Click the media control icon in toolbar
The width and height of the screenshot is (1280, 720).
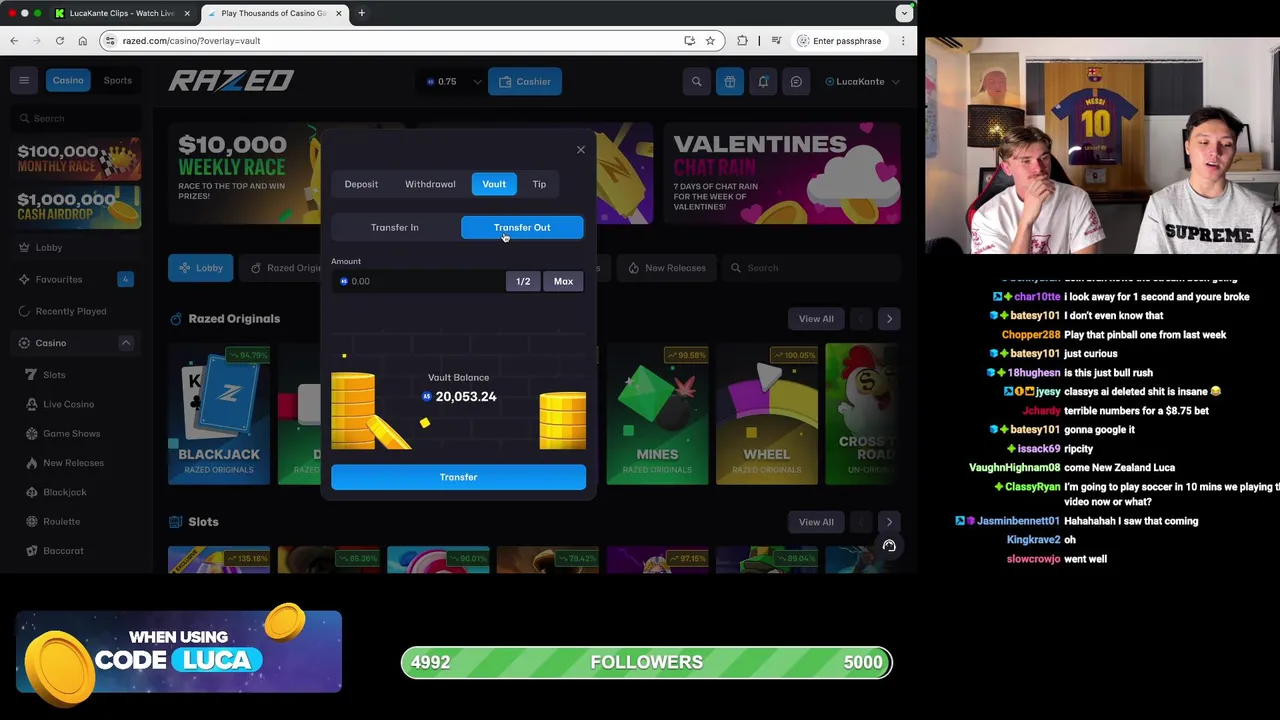tap(776, 41)
